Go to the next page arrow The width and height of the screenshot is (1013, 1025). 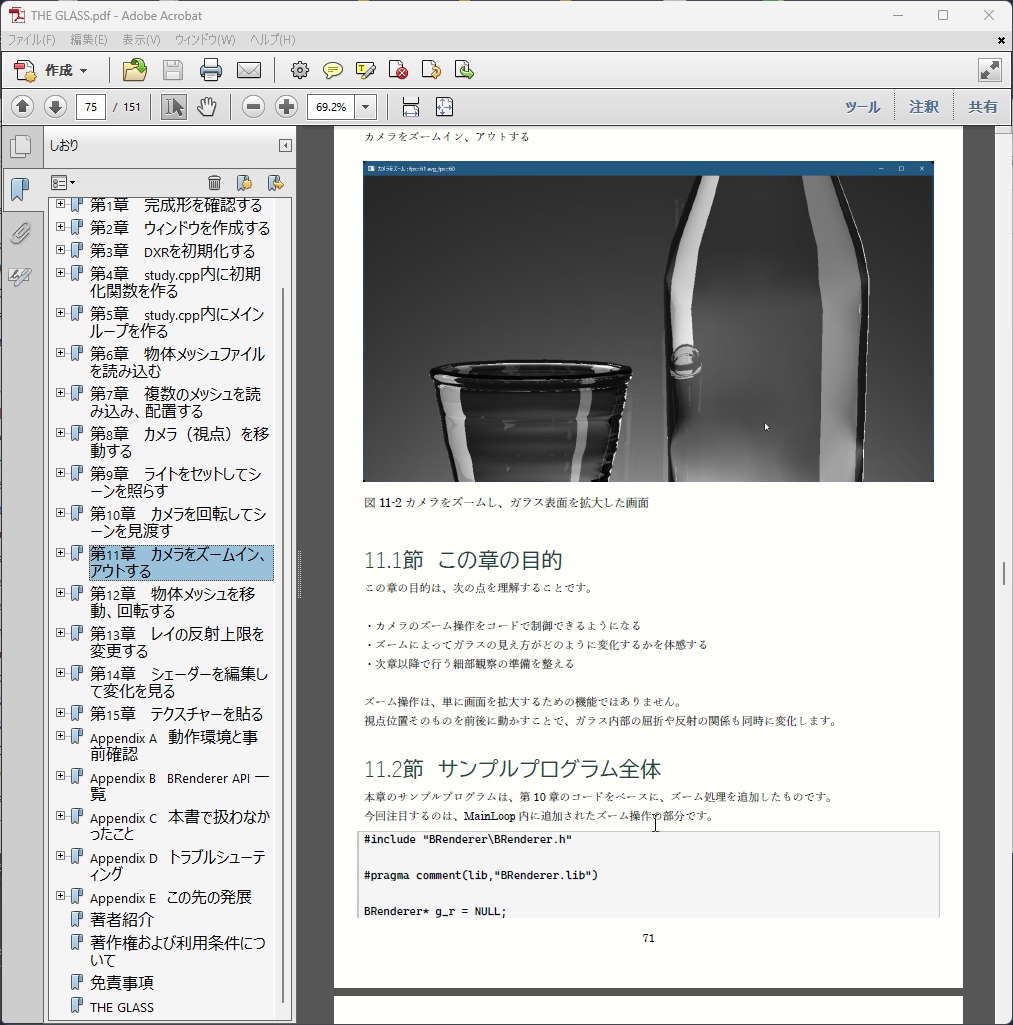55,107
